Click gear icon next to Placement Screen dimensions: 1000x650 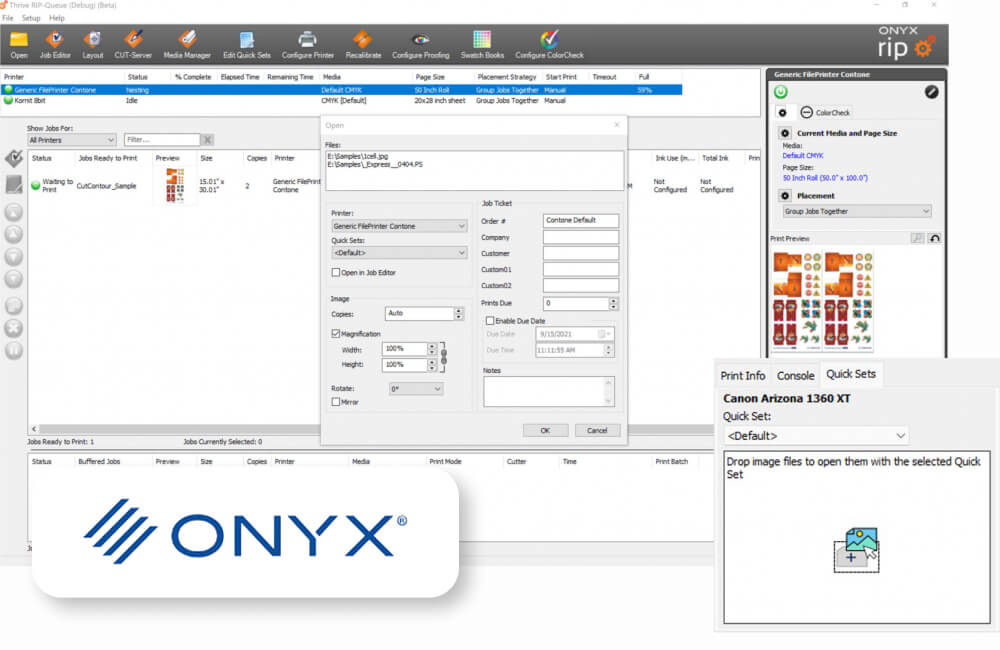tap(785, 196)
